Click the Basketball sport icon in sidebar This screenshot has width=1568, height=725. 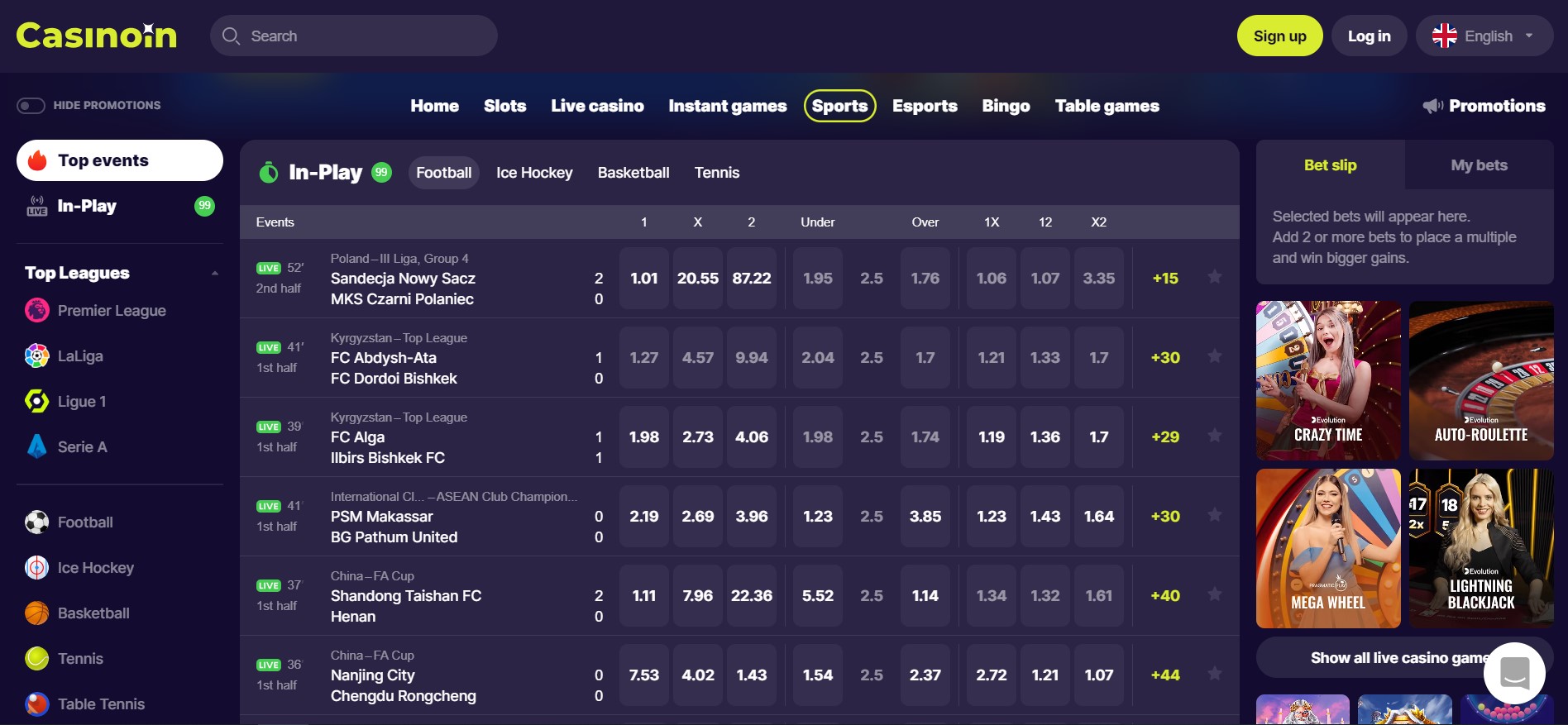(37, 613)
